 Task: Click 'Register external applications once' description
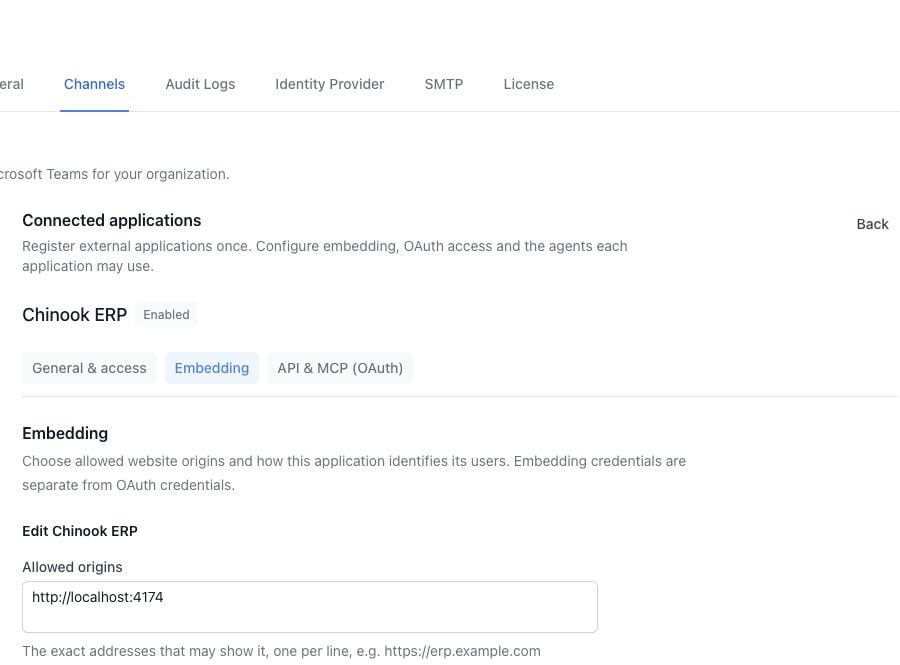tap(325, 256)
